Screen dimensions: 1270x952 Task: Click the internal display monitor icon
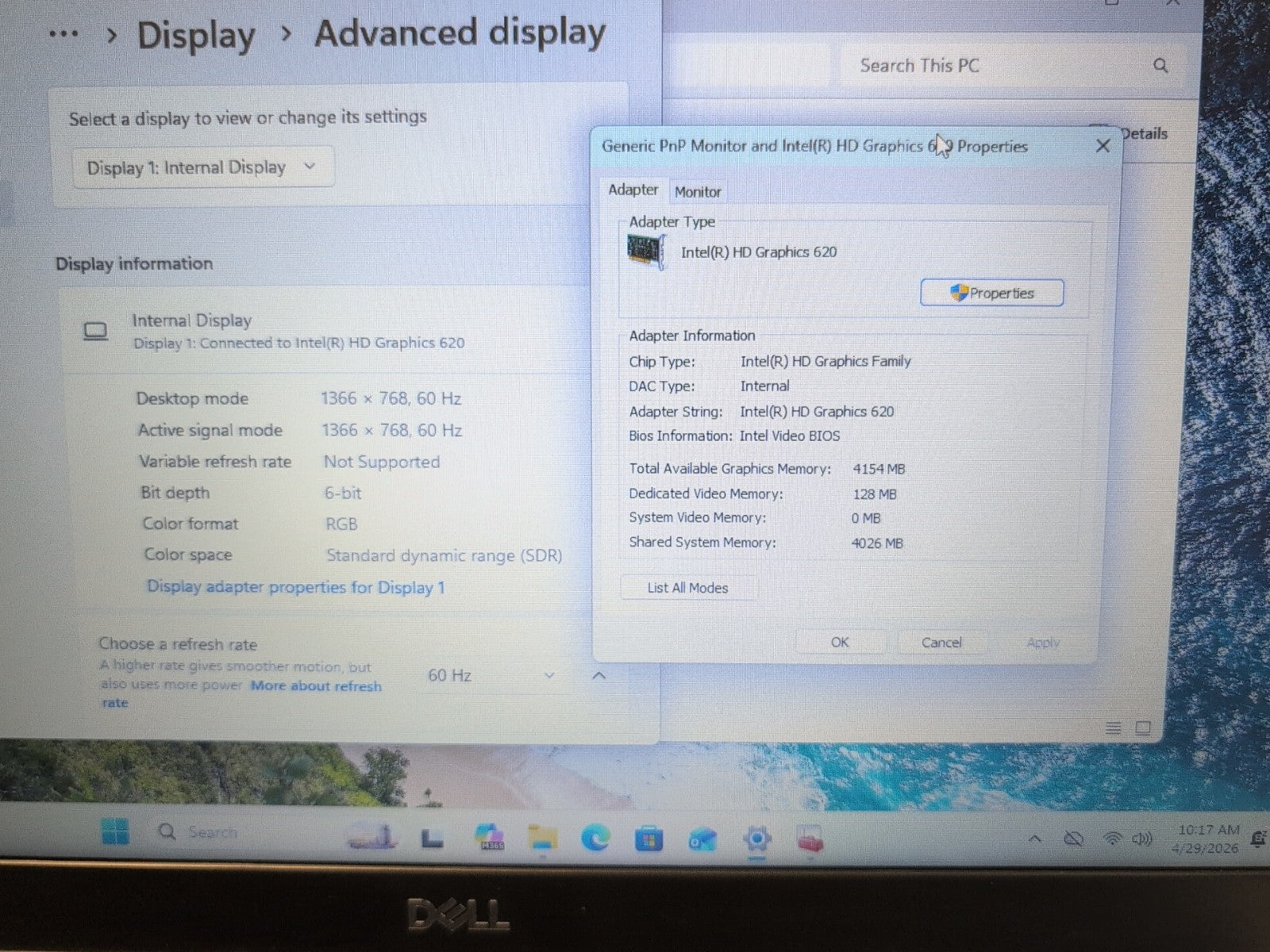[96, 331]
